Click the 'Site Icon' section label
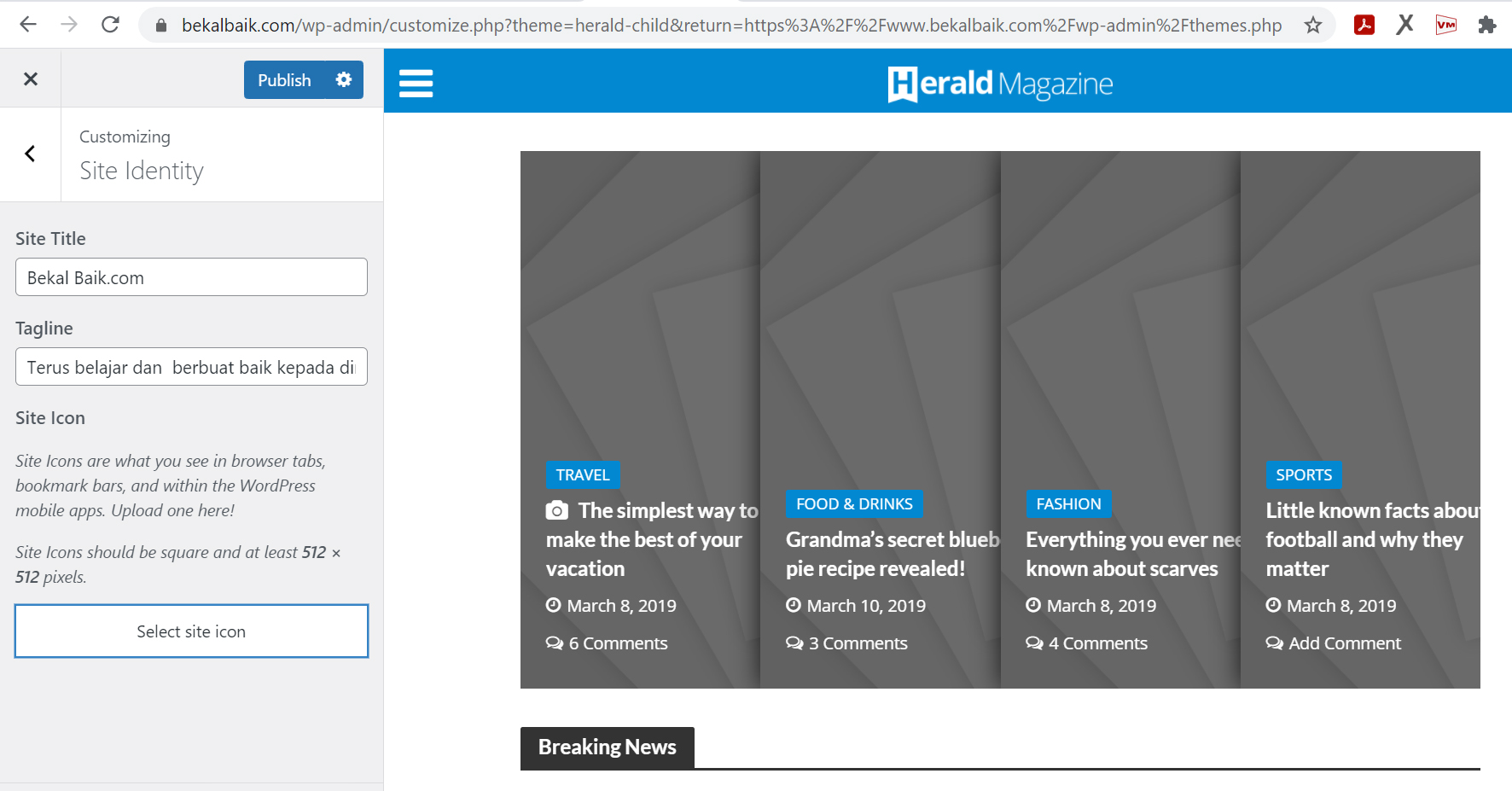 tap(50, 418)
